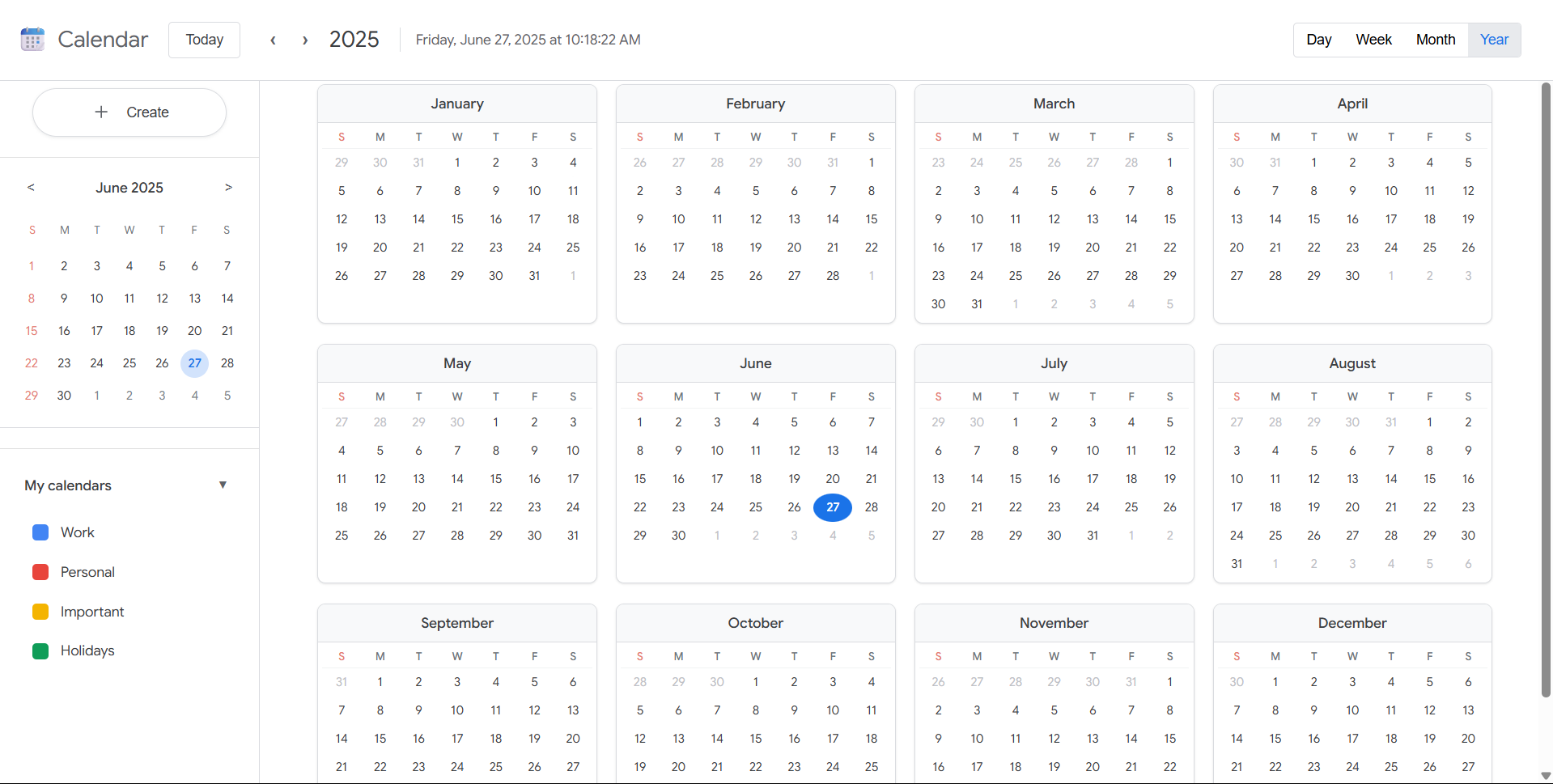The height and width of the screenshot is (784, 1553).
Task: Open the June month header
Action: click(756, 363)
